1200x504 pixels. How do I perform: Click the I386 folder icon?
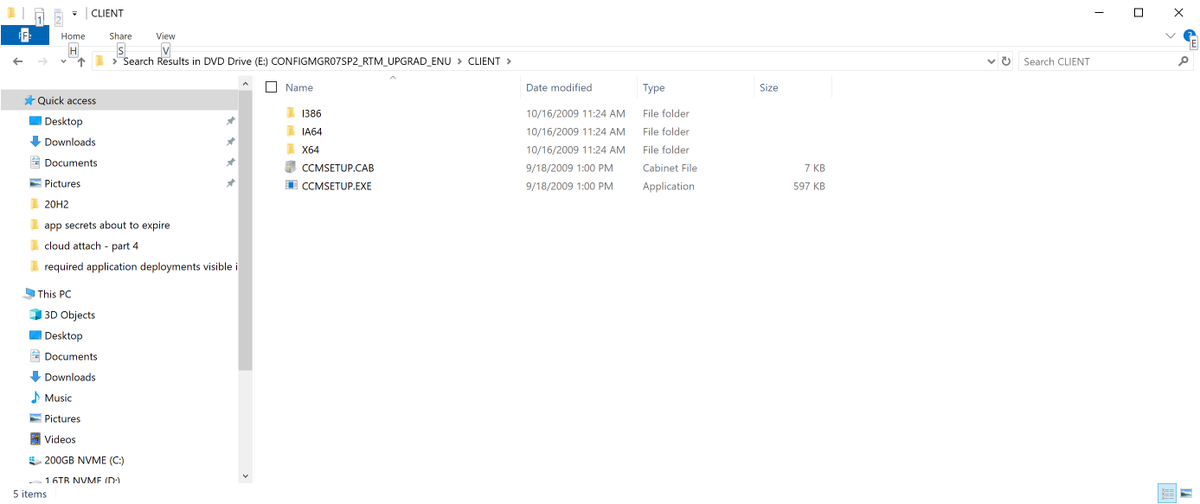click(x=291, y=114)
